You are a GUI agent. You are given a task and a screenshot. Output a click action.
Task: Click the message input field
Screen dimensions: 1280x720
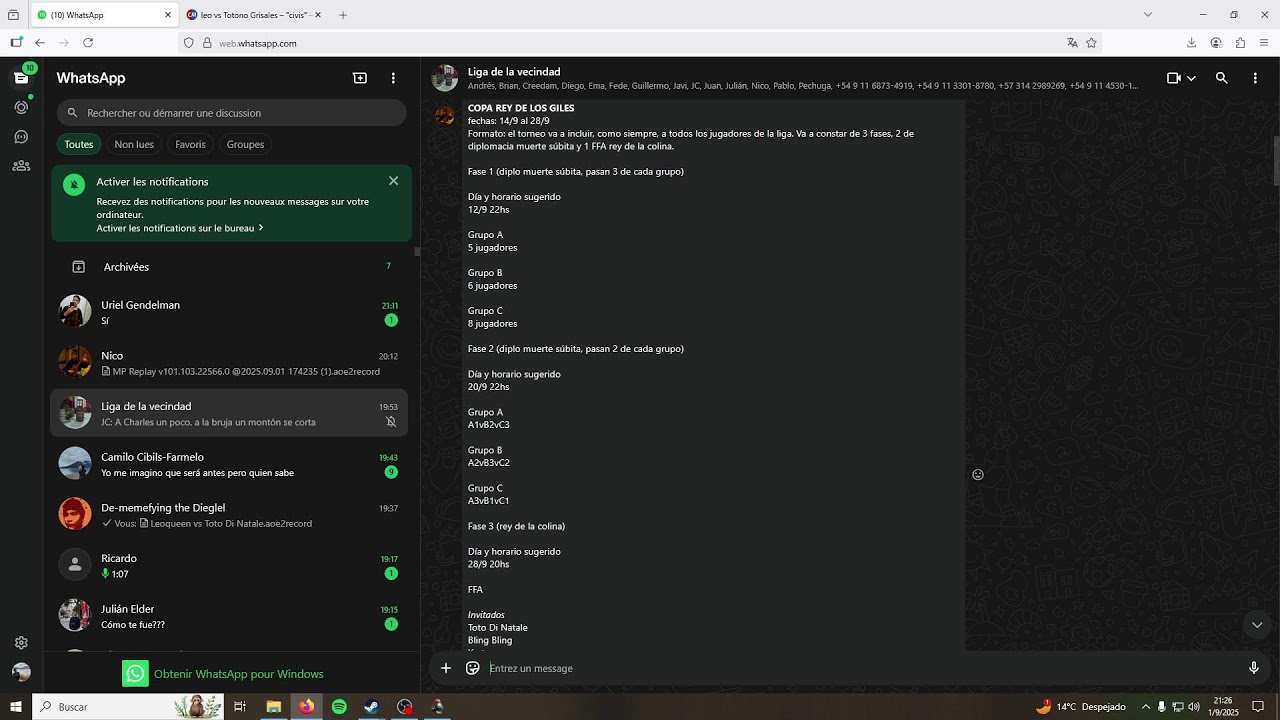860,668
